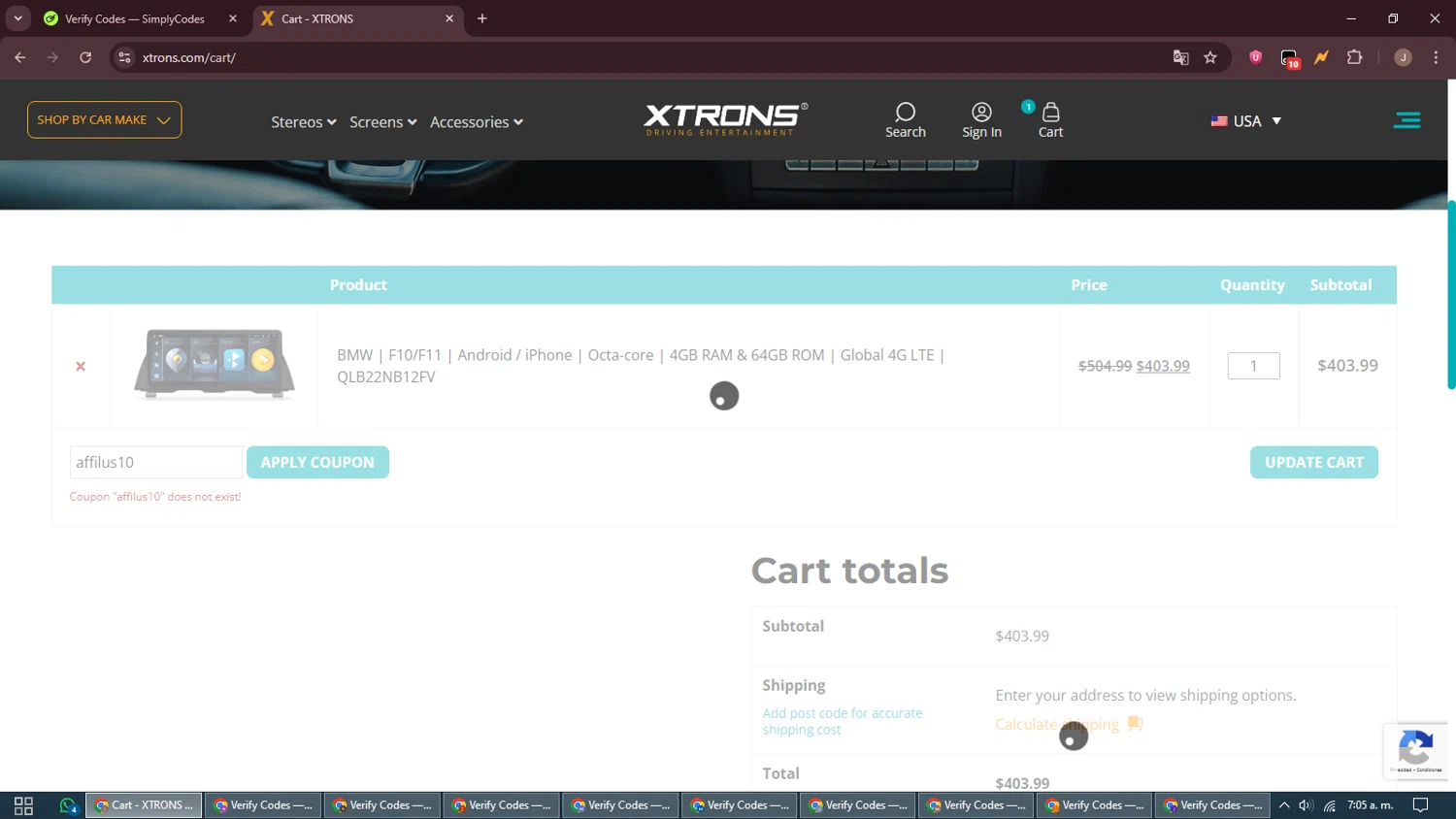This screenshot has width=1456, height=819.
Task: Open the BMW F10/F11 product link
Action: (x=641, y=366)
